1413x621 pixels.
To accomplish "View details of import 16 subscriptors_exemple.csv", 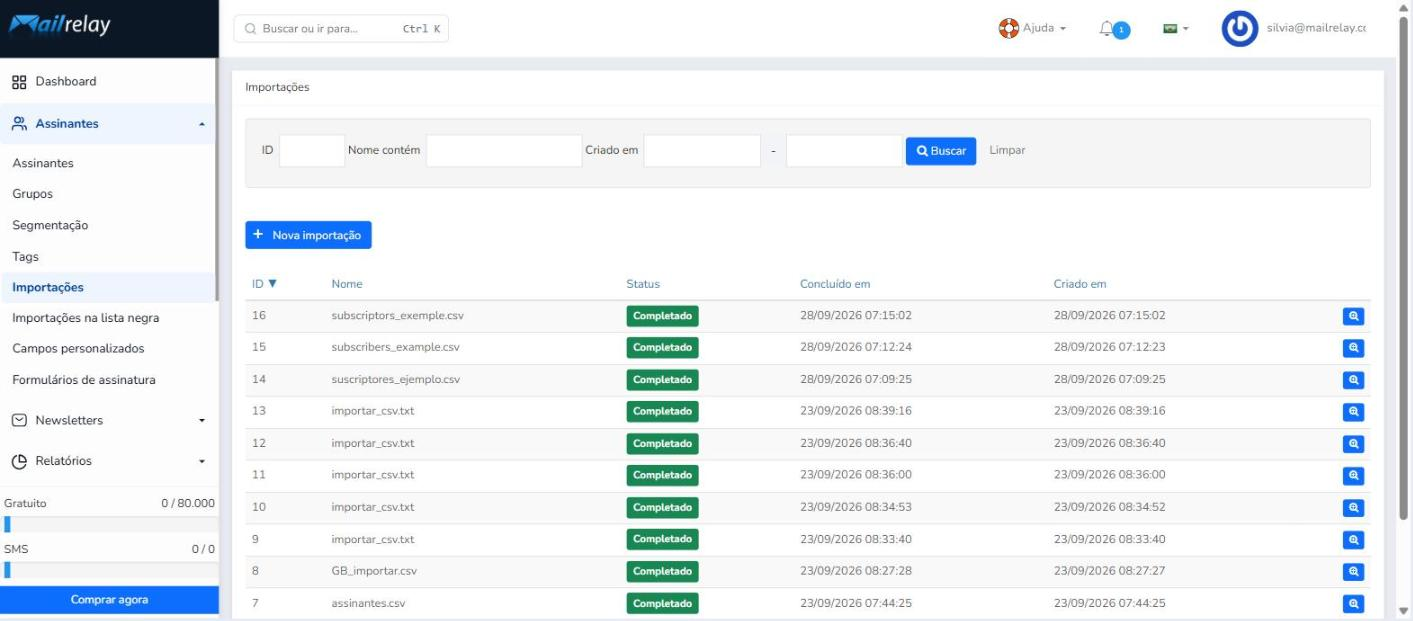I will click(1353, 316).
